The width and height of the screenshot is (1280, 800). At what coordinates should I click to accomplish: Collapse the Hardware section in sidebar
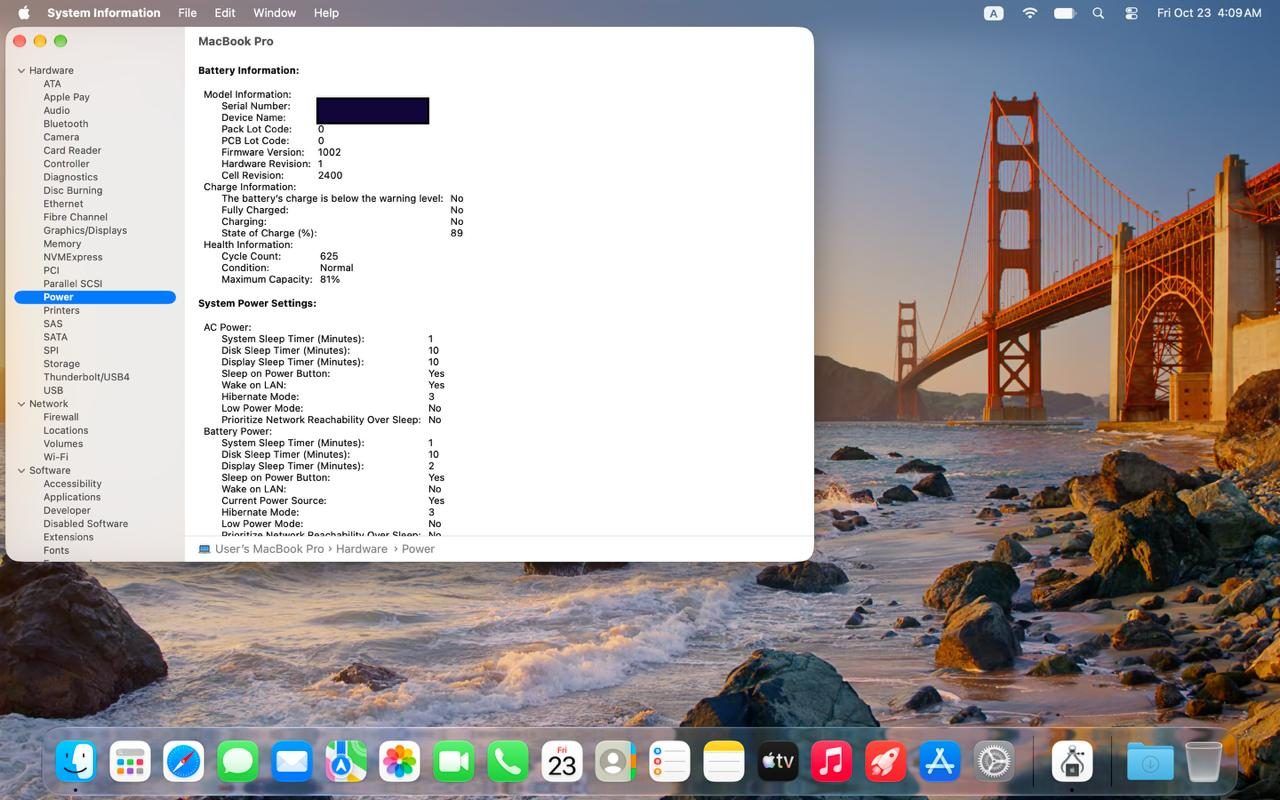click(21, 71)
